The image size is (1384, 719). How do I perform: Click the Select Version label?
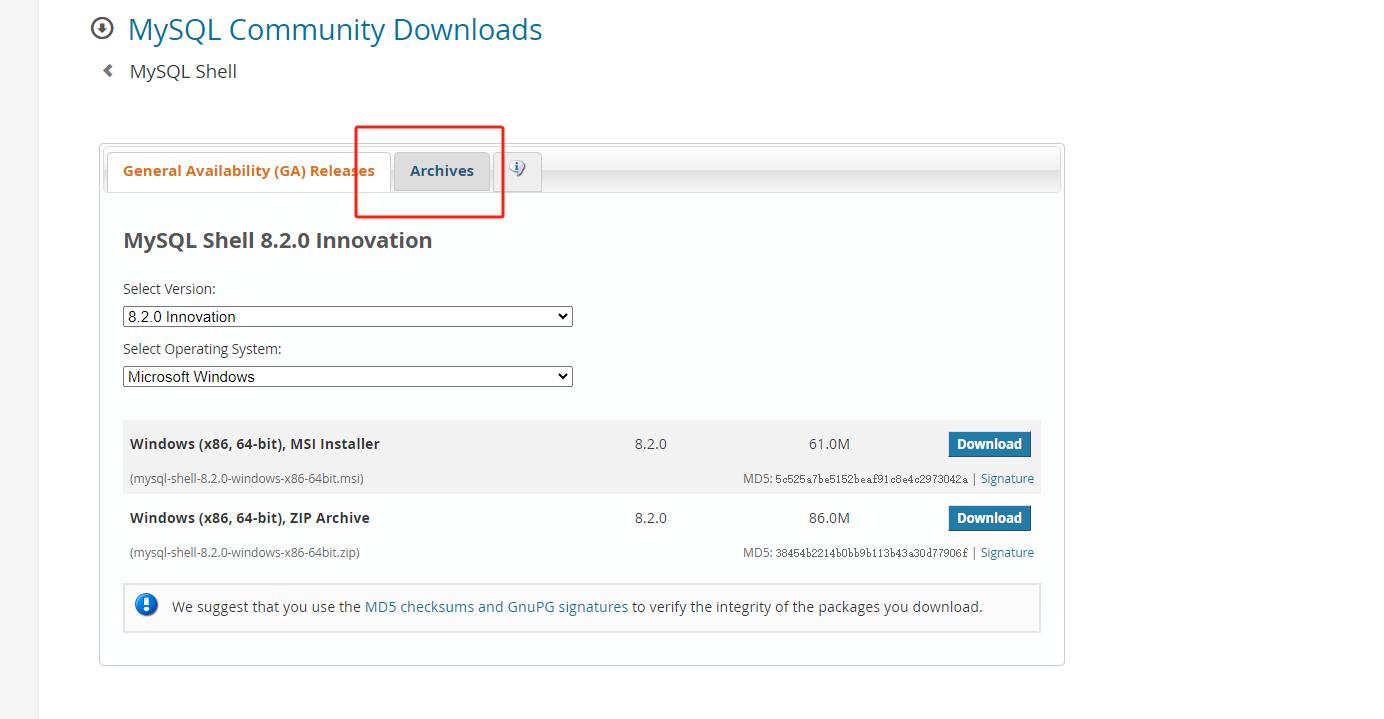click(169, 289)
